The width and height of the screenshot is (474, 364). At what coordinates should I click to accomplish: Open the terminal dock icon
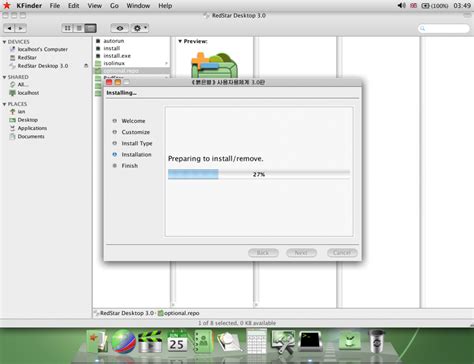(310, 341)
